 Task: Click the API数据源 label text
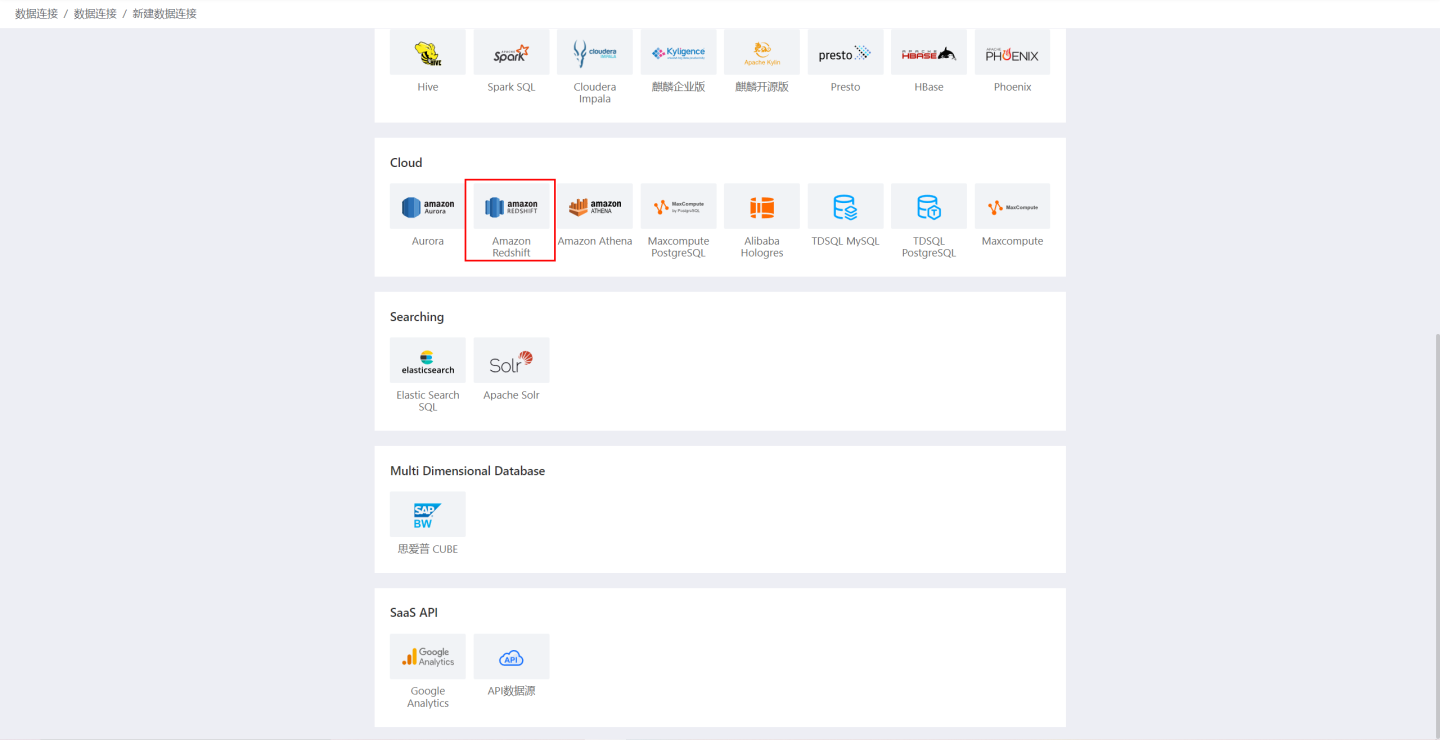click(511, 691)
